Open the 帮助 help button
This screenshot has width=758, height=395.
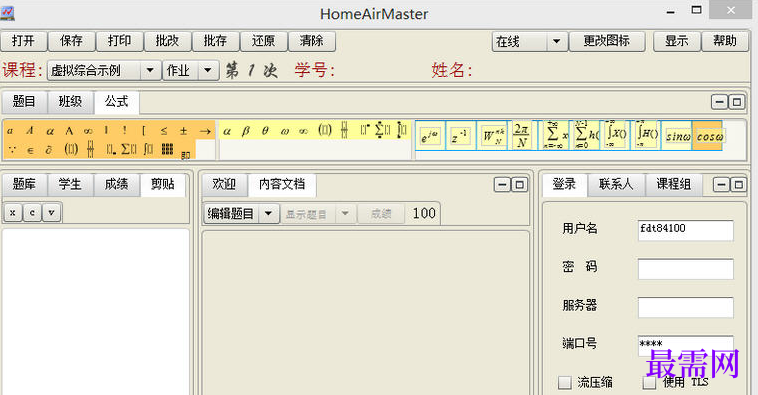[725, 41]
